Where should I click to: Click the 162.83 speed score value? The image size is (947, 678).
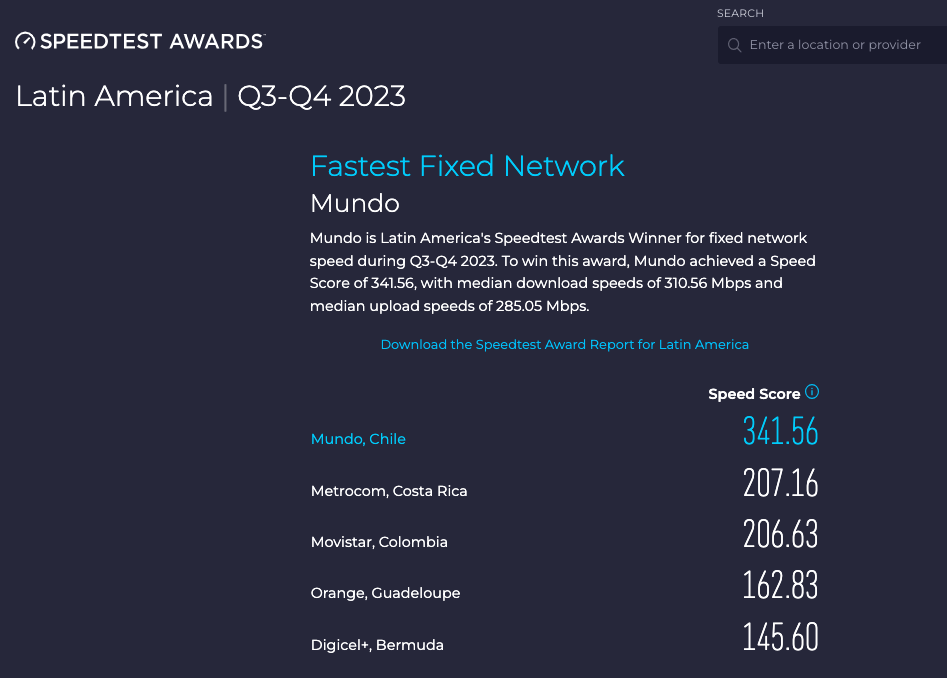click(x=781, y=585)
